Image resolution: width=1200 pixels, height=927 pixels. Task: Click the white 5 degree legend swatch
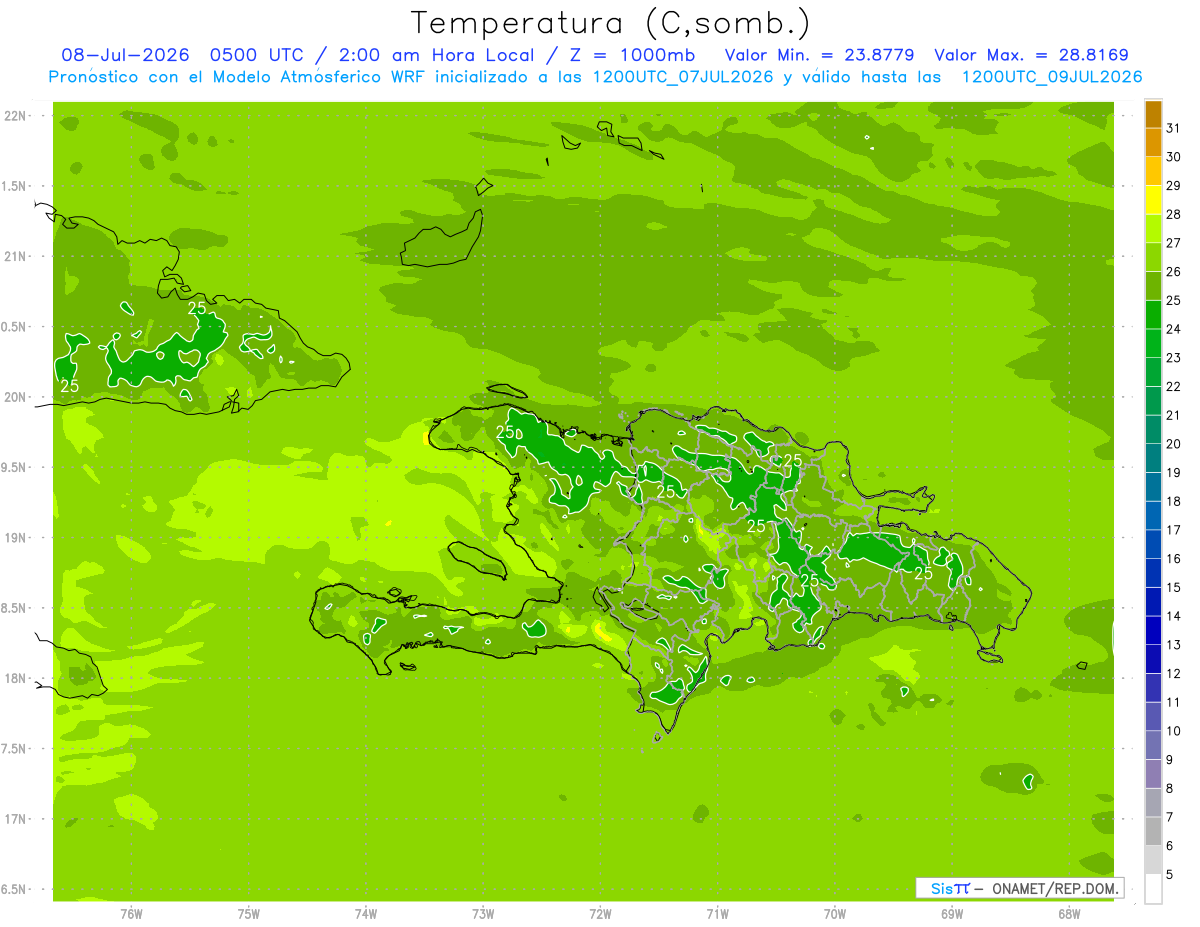click(1153, 889)
